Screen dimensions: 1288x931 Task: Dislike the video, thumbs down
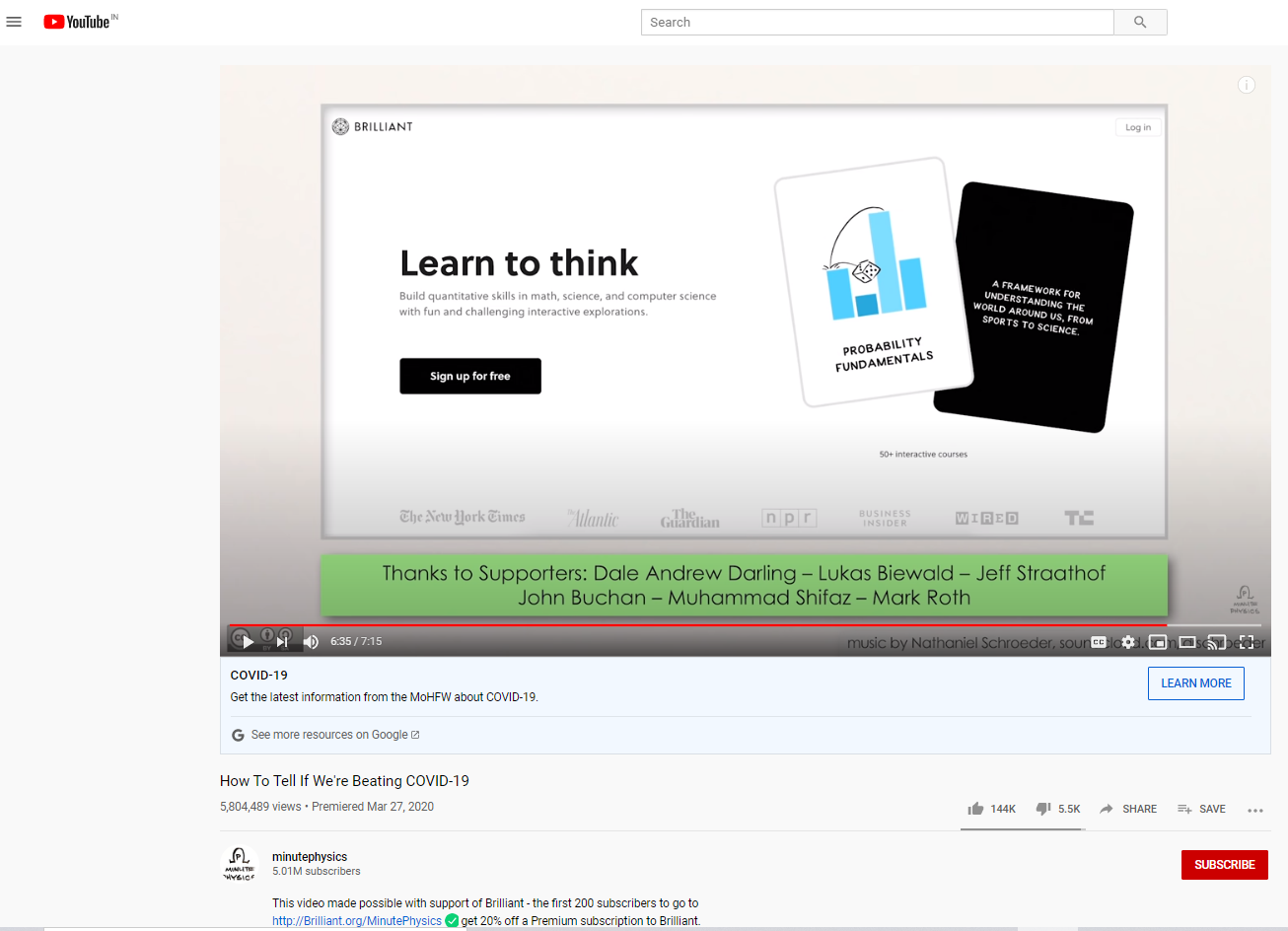[1058, 809]
